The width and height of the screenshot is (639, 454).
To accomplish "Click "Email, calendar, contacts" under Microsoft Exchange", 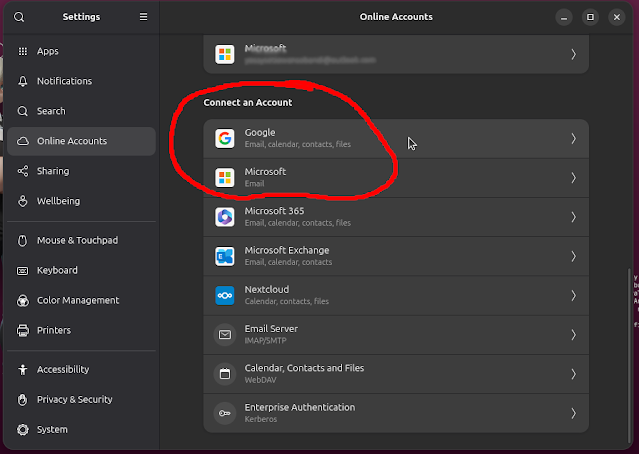I will pyautogui.click(x=288, y=262).
